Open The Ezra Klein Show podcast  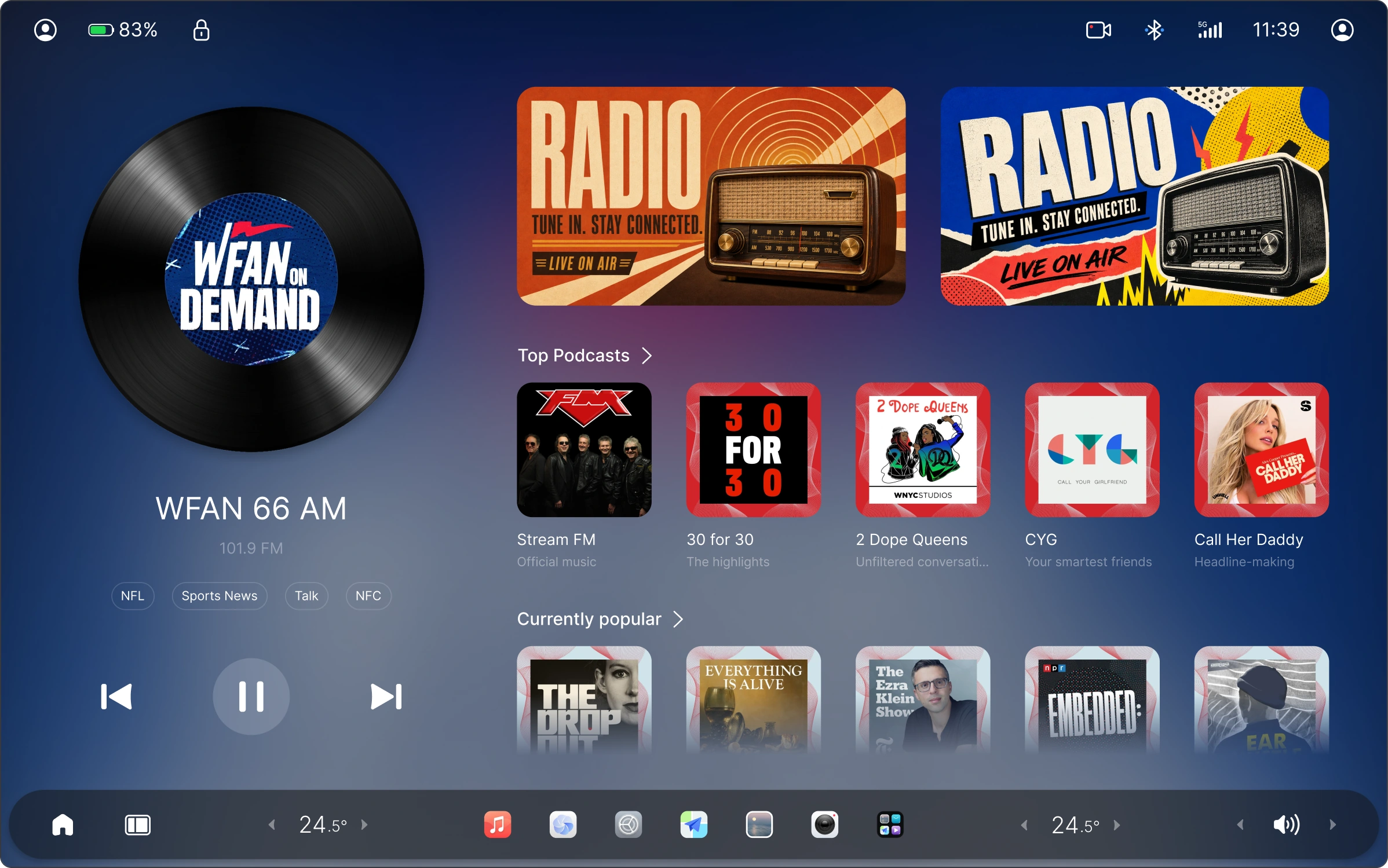922,699
